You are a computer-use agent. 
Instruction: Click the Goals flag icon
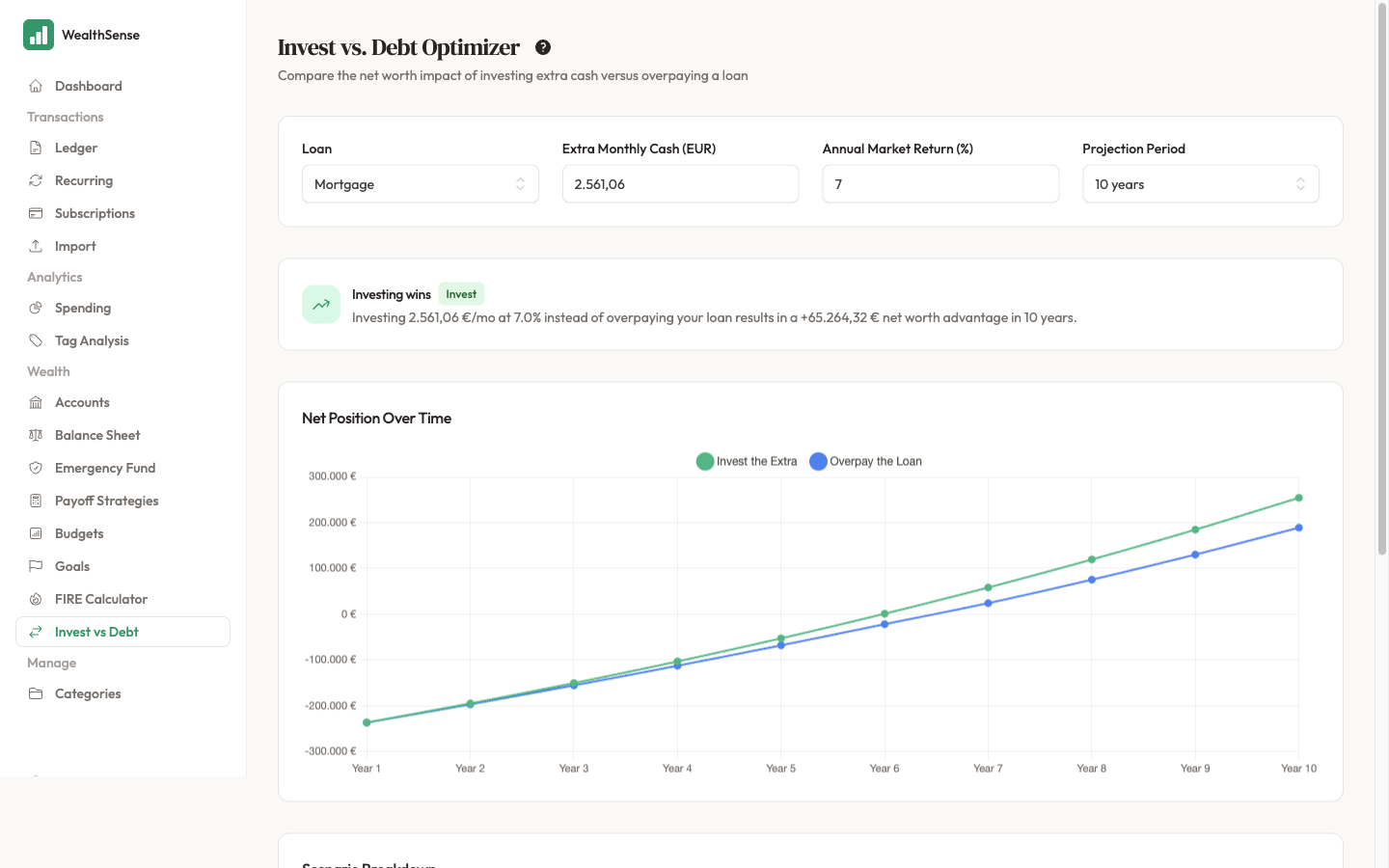pos(36,566)
